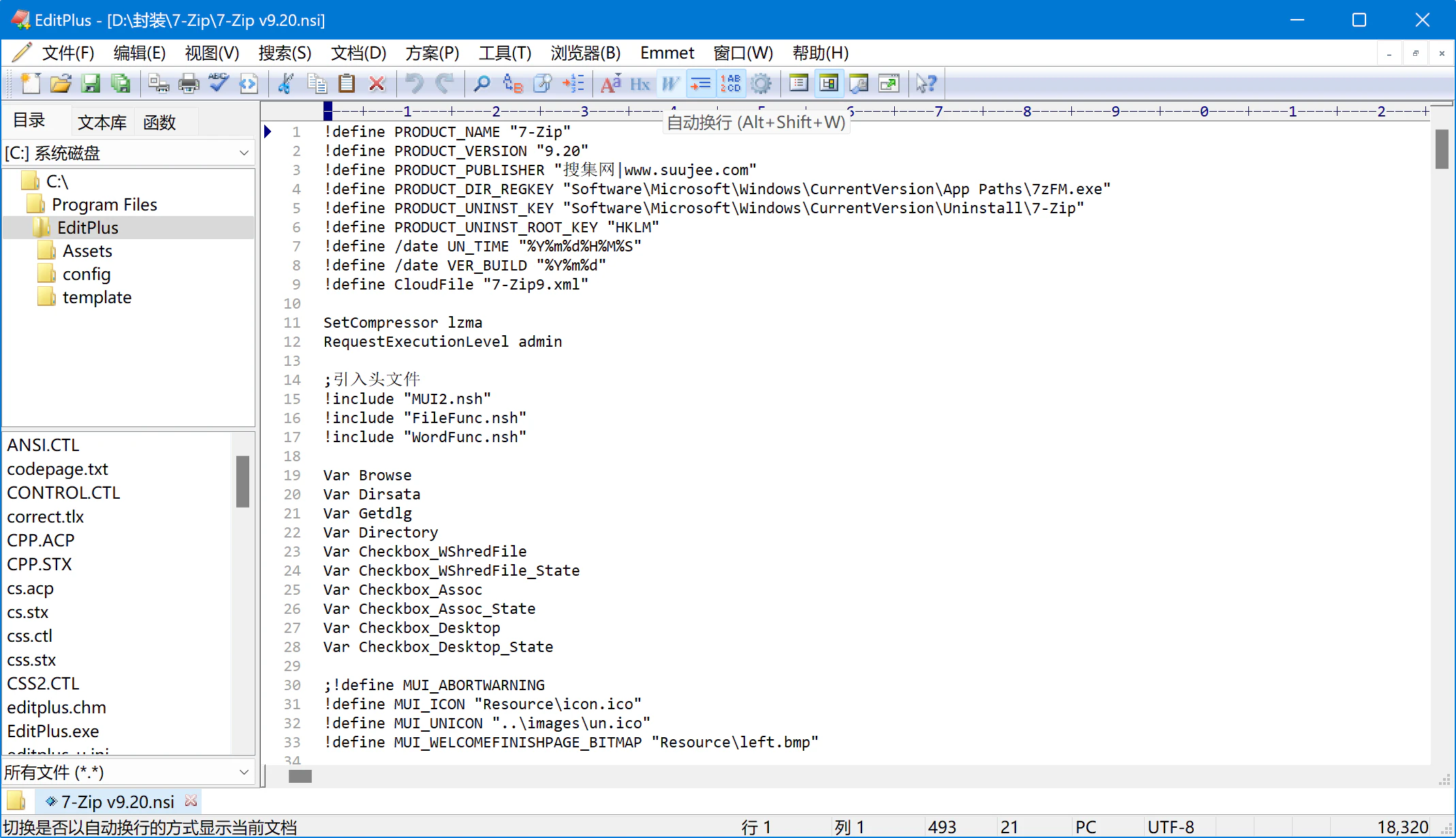Switch to the 函数 tab

pos(159,122)
